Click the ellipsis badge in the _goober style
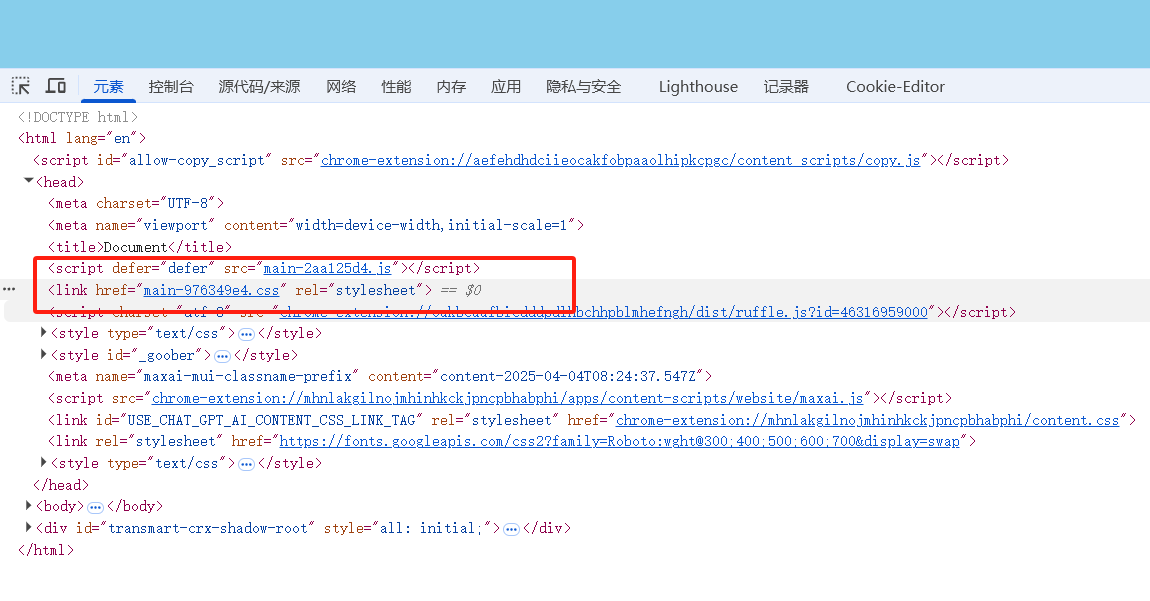The image size is (1150, 601). (222, 357)
